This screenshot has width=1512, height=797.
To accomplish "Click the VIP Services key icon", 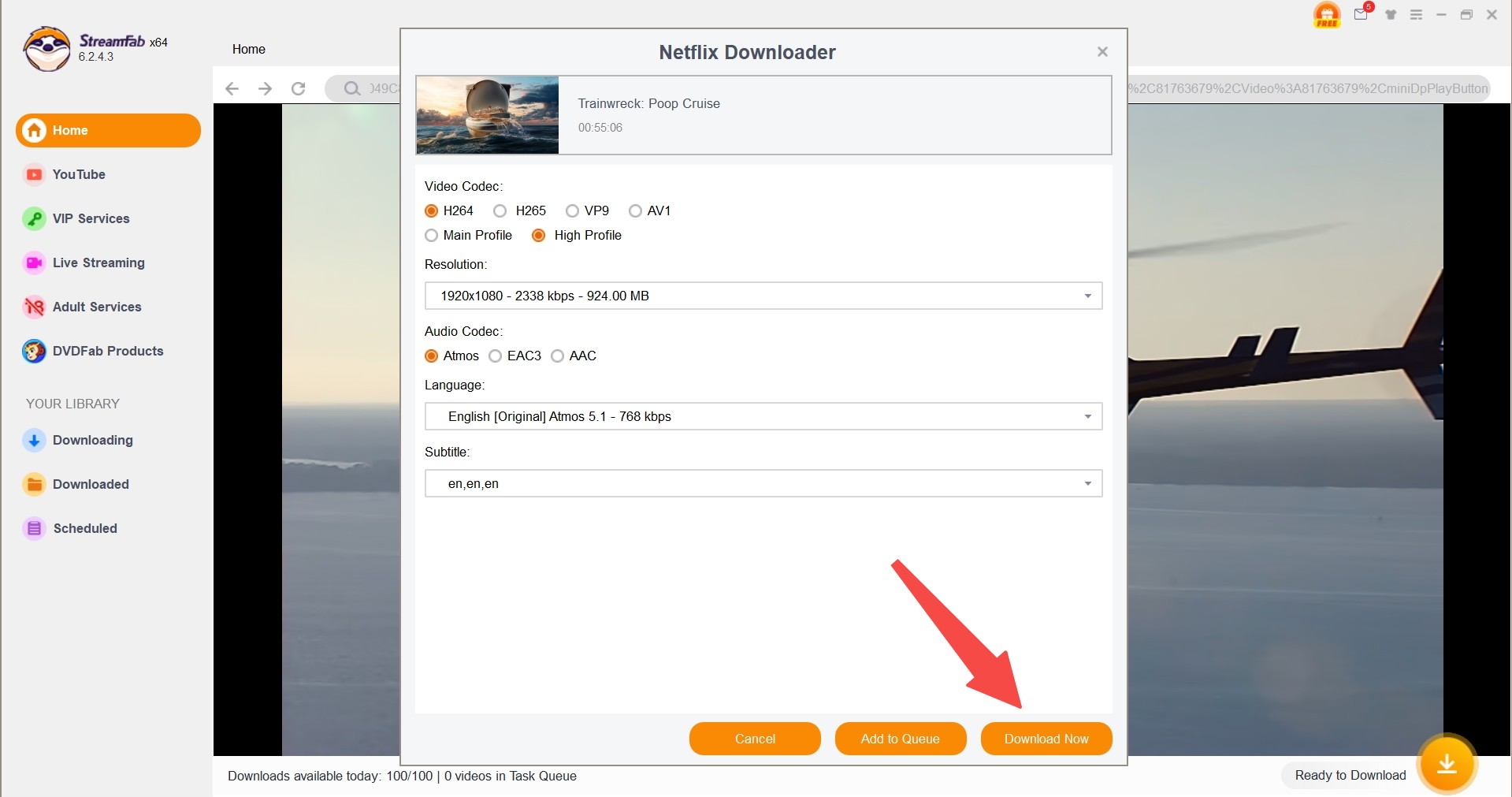I will tap(34, 218).
